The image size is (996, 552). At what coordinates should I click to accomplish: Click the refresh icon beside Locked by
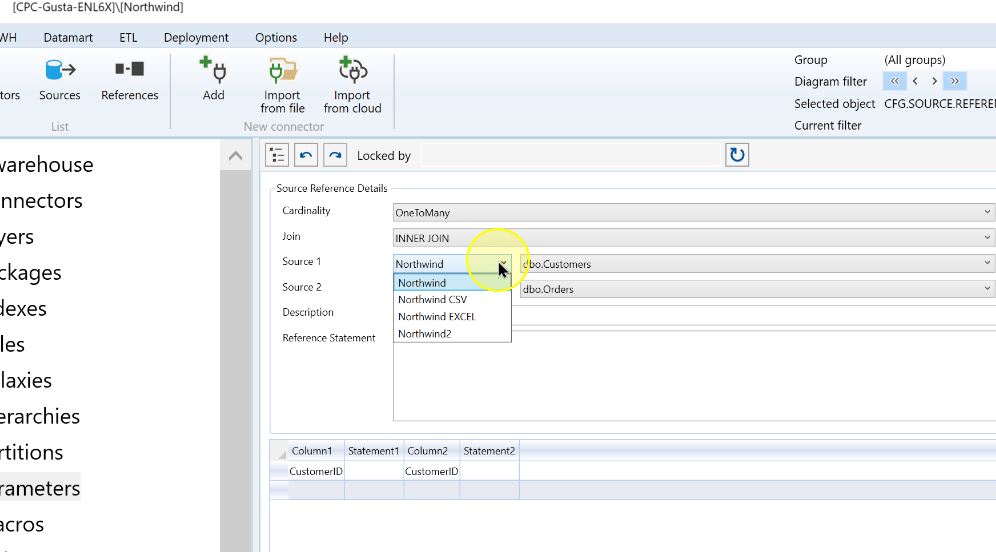[x=737, y=155]
